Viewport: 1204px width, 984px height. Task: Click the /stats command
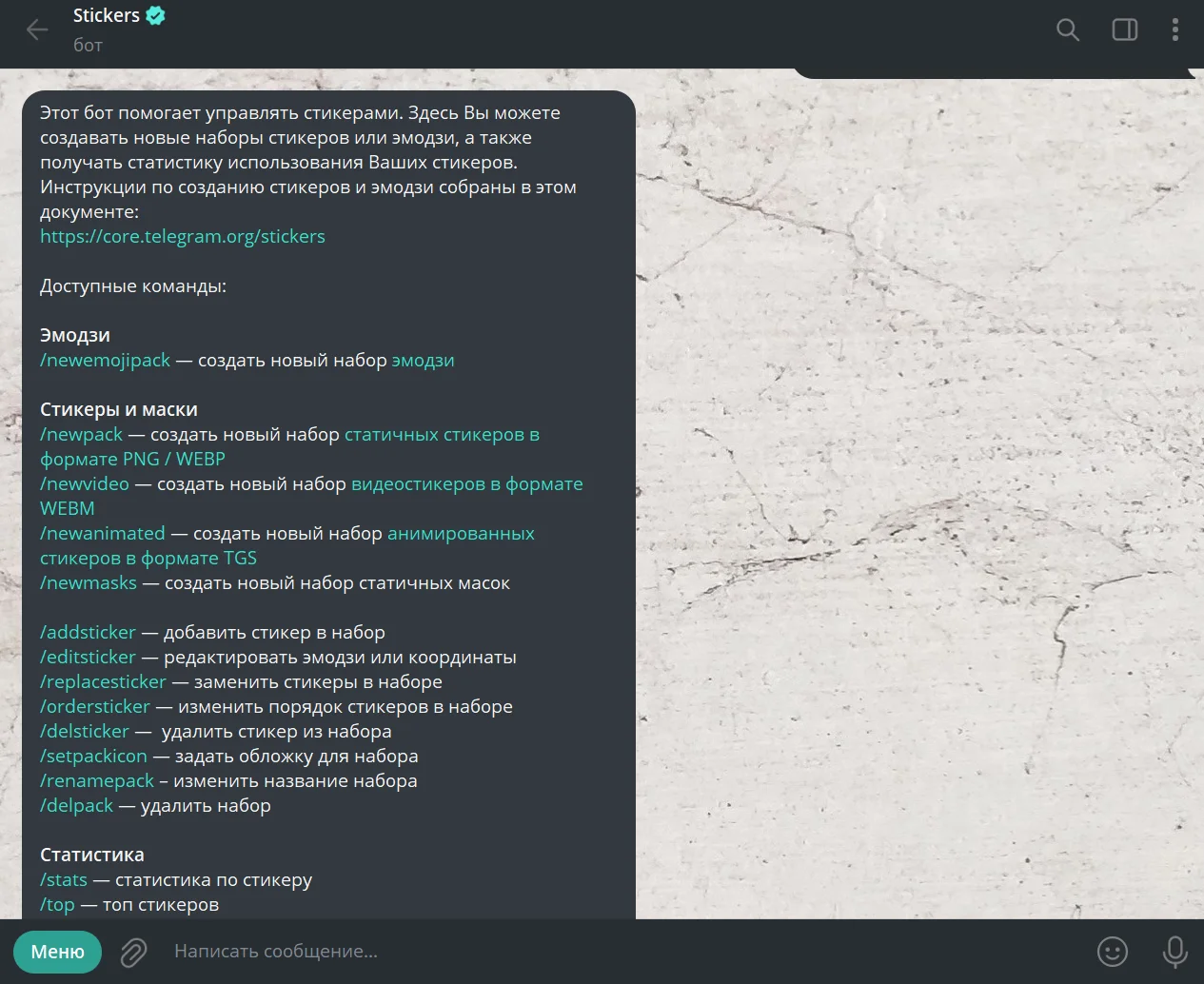(x=64, y=879)
